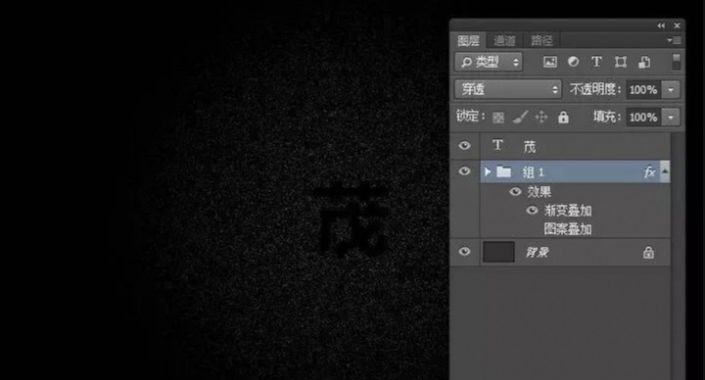Expand the 组 1 group triangle
The height and width of the screenshot is (380, 705).
pos(487,172)
